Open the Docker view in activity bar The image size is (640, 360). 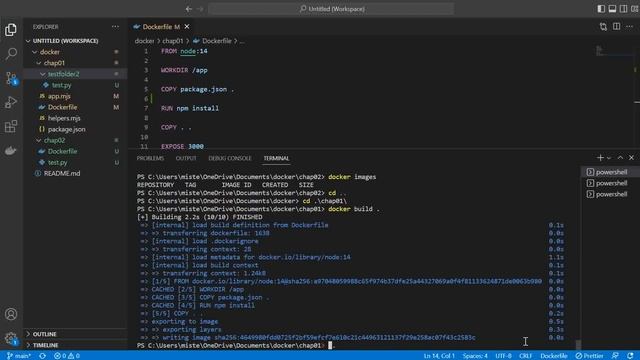11,151
